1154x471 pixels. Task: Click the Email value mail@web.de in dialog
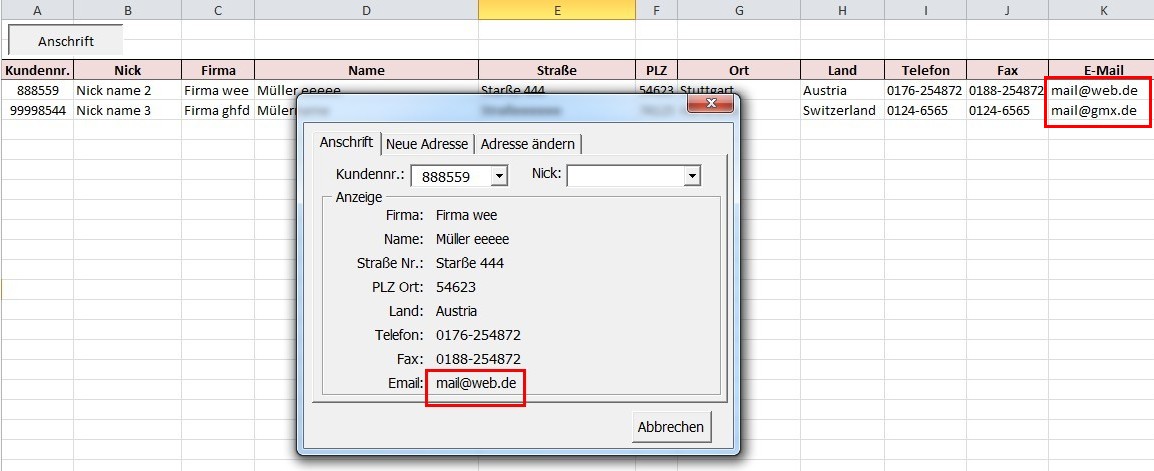tap(477, 383)
